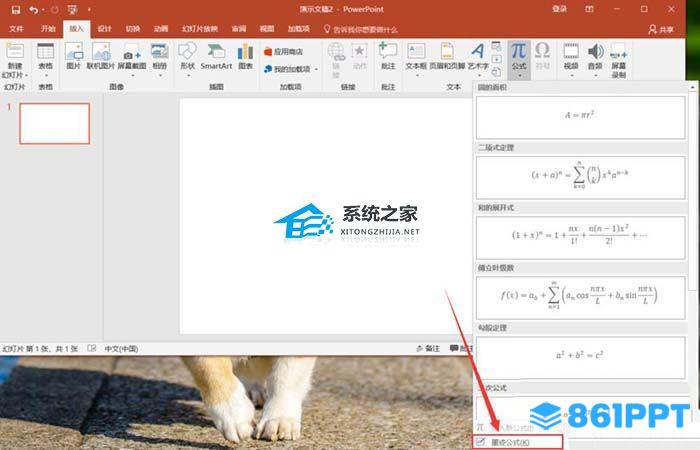Click the 公式 (Equation) pi button
Viewport: 700px width, 450px height.
pos(519,60)
